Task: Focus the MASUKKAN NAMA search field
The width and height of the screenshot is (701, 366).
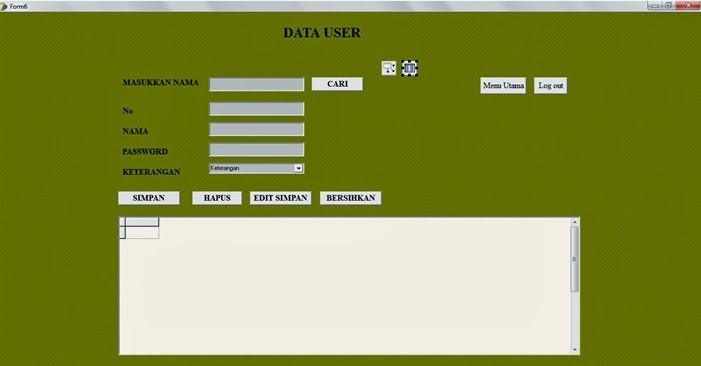Action: (x=257, y=84)
